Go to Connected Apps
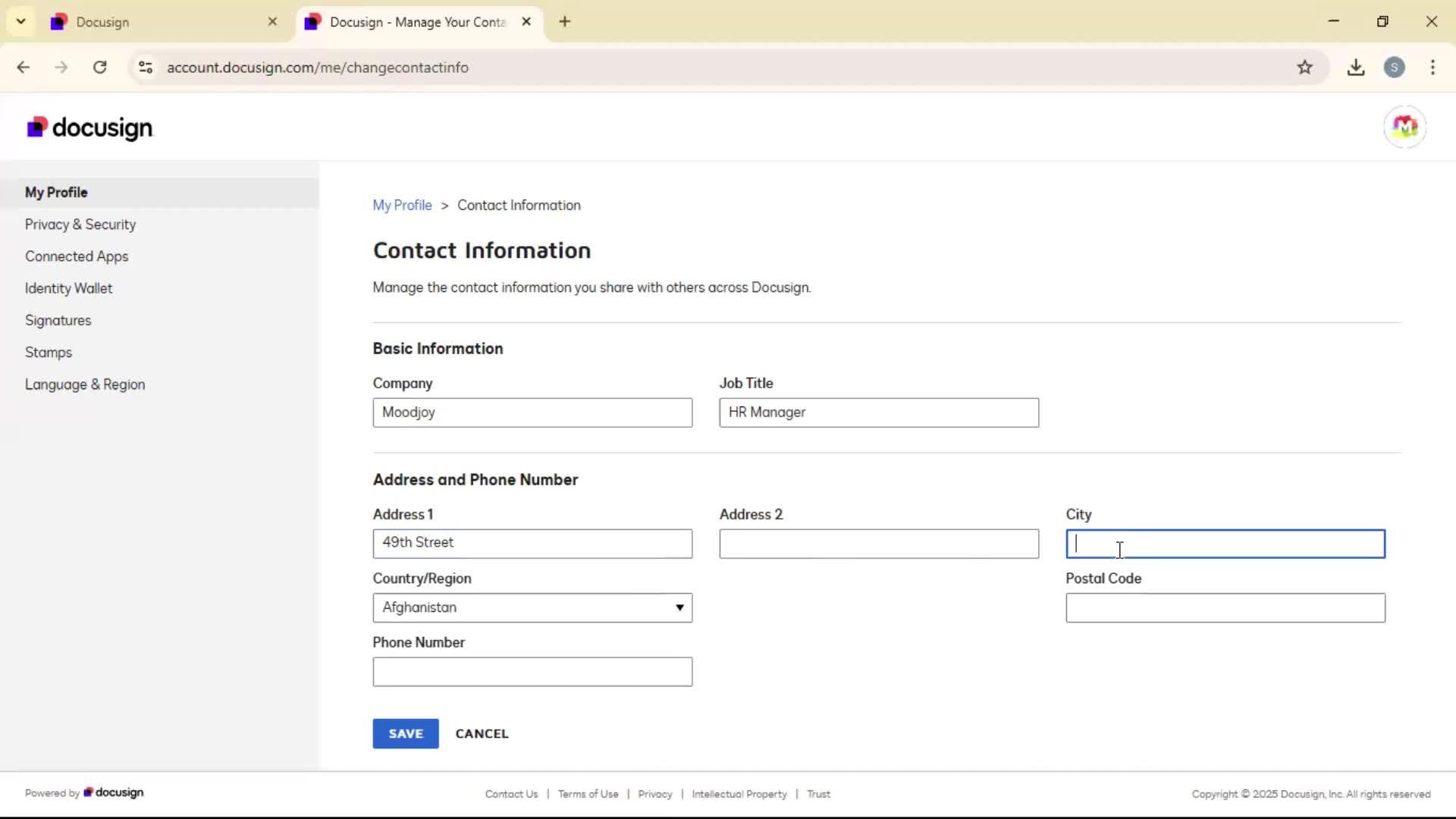The image size is (1456, 819). pyautogui.click(x=77, y=256)
